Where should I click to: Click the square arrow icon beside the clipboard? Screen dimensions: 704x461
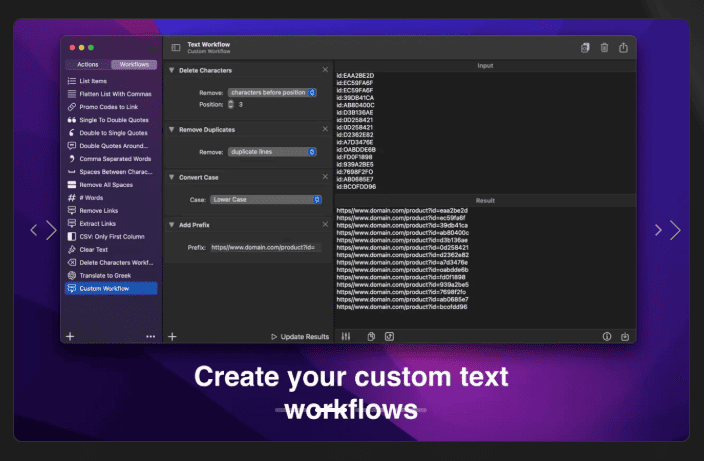coord(389,337)
